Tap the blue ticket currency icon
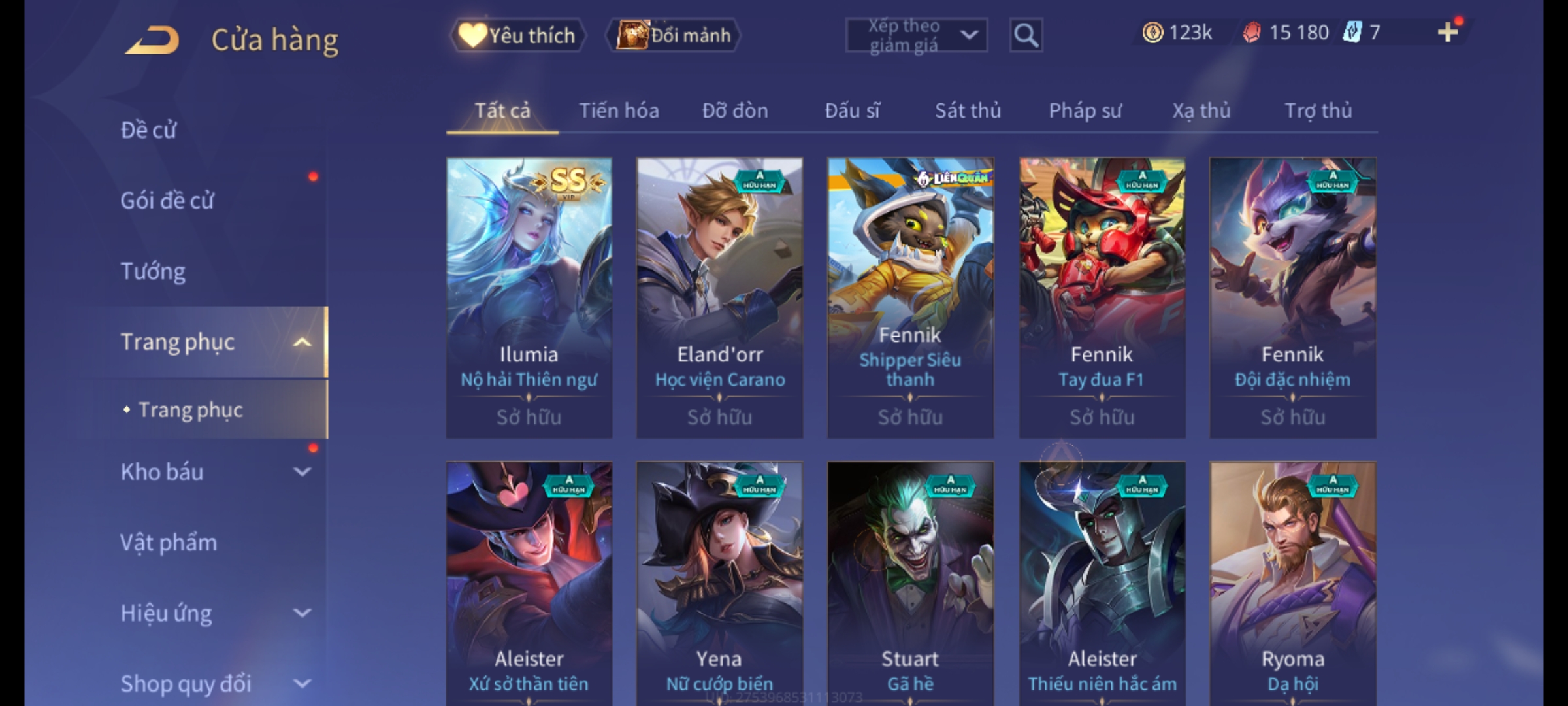Screen dimensions: 1568x706 pyautogui.click(x=1352, y=32)
